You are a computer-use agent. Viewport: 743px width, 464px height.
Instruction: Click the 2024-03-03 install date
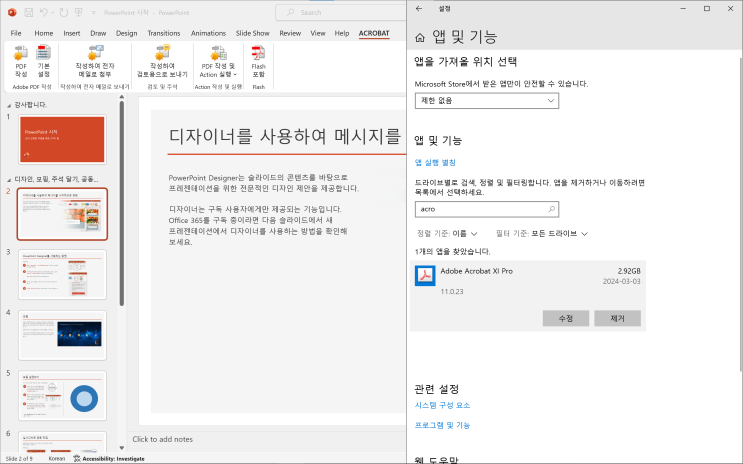click(x=622, y=282)
